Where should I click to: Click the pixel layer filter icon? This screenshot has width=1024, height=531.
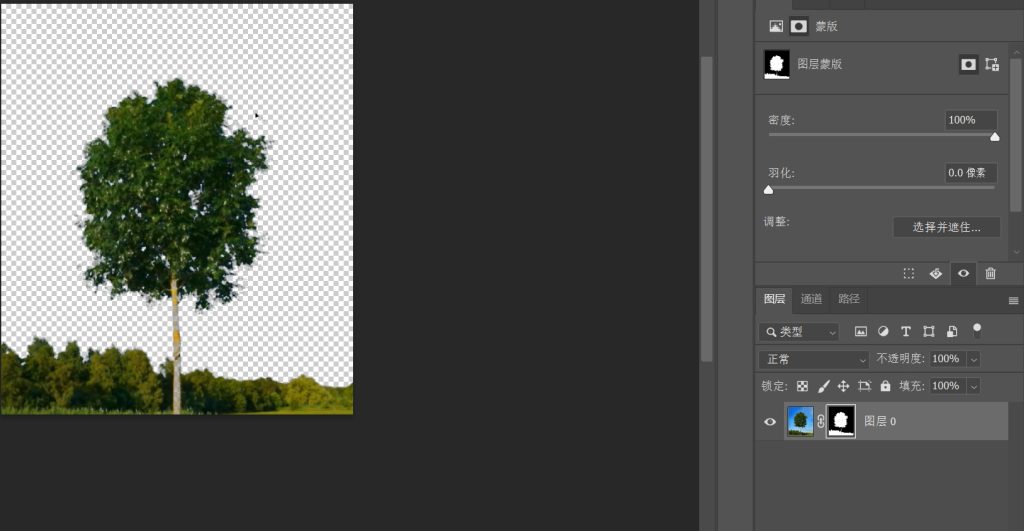pos(860,331)
